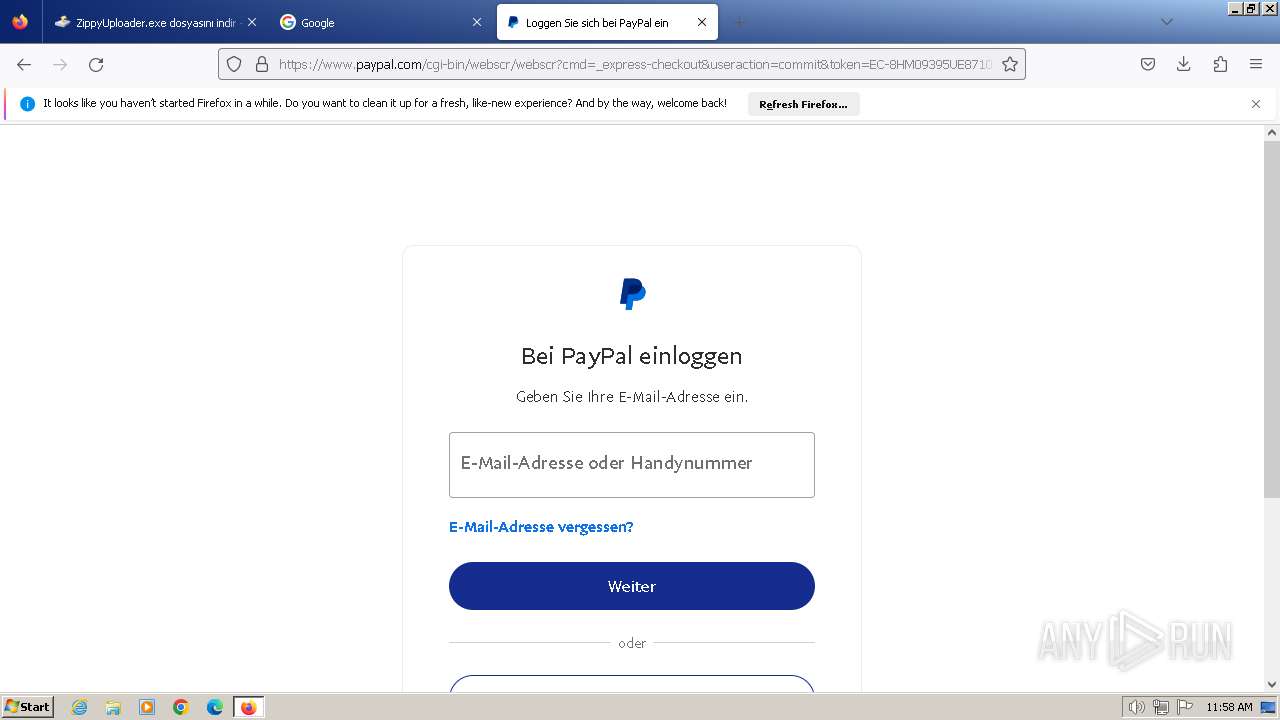Click Geben Sie Ihre E-Mail-Adresse ein text
Screen dimensions: 1280x720
632,397
